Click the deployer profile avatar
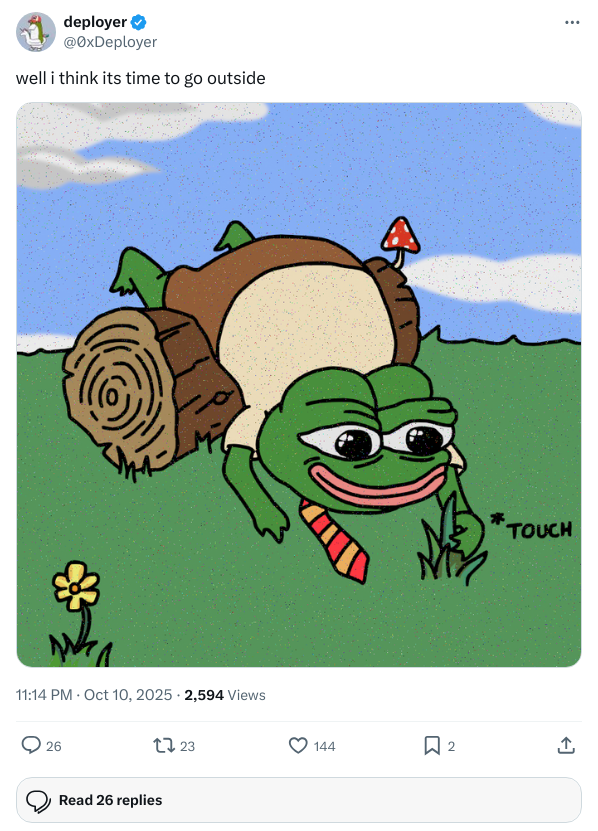The height and width of the screenshot is (831, 598). (36, 32)
